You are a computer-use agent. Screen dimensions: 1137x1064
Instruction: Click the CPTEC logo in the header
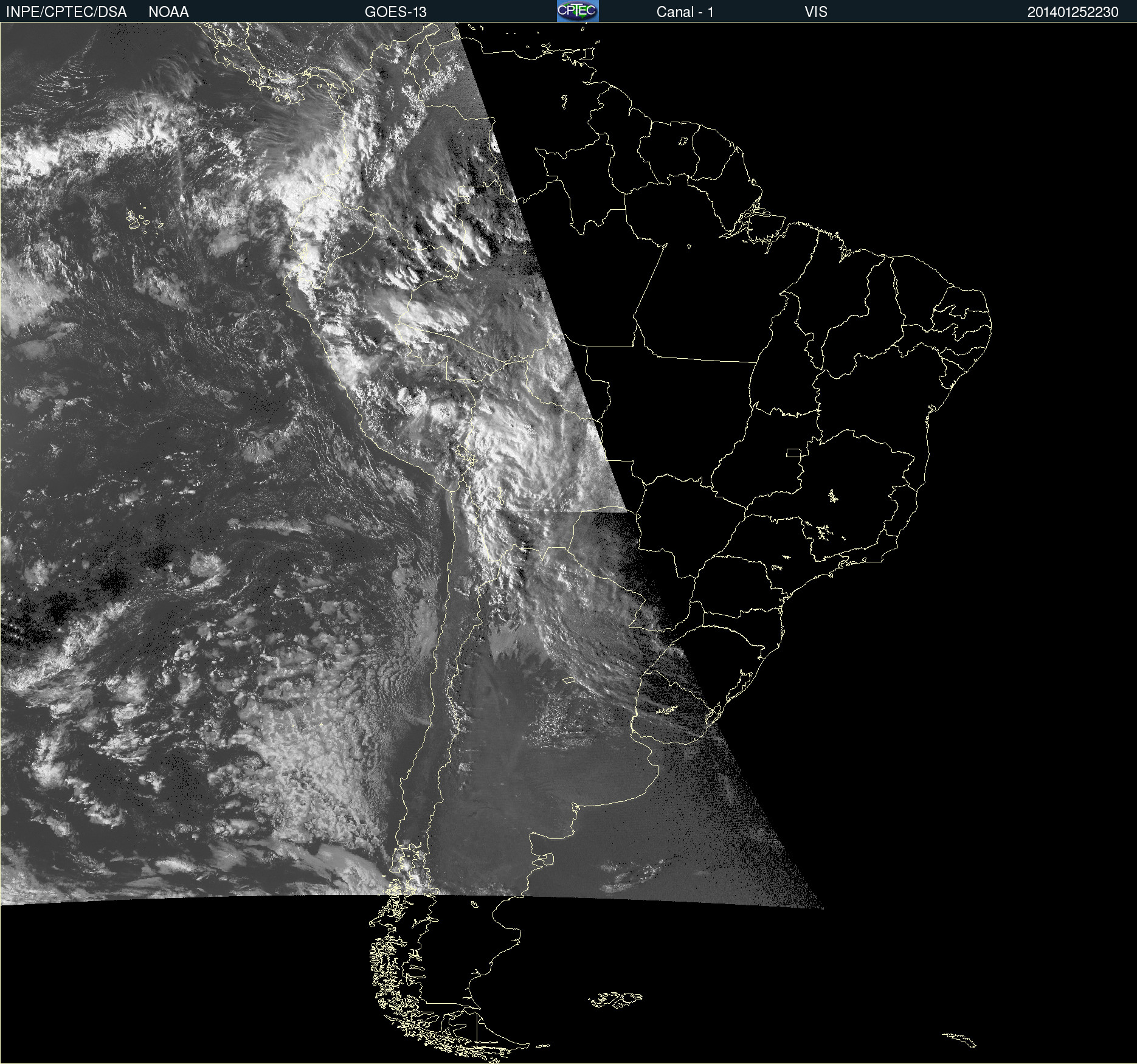click(578, 11)
